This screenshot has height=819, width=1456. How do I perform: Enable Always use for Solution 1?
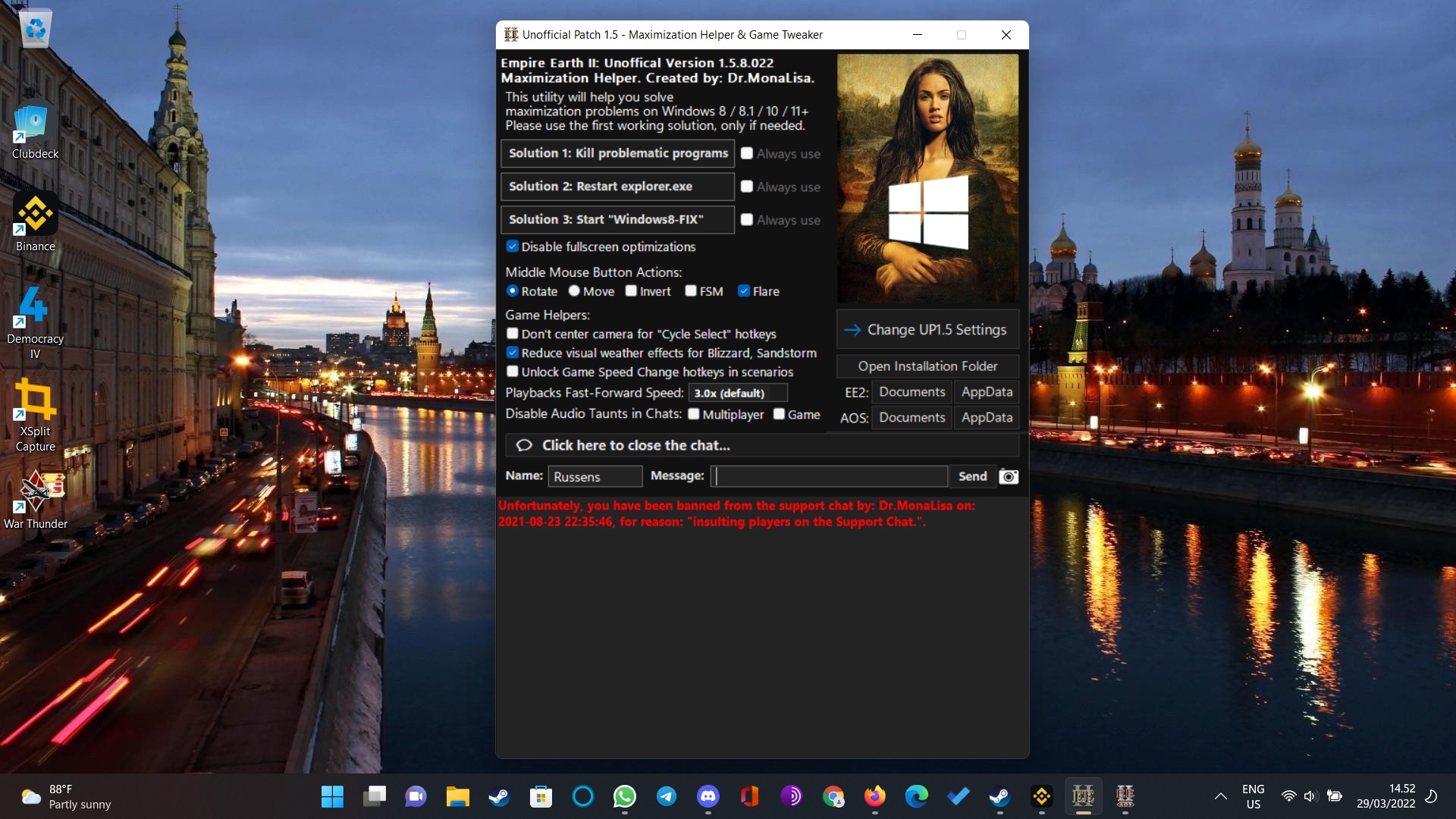(747, 153)
